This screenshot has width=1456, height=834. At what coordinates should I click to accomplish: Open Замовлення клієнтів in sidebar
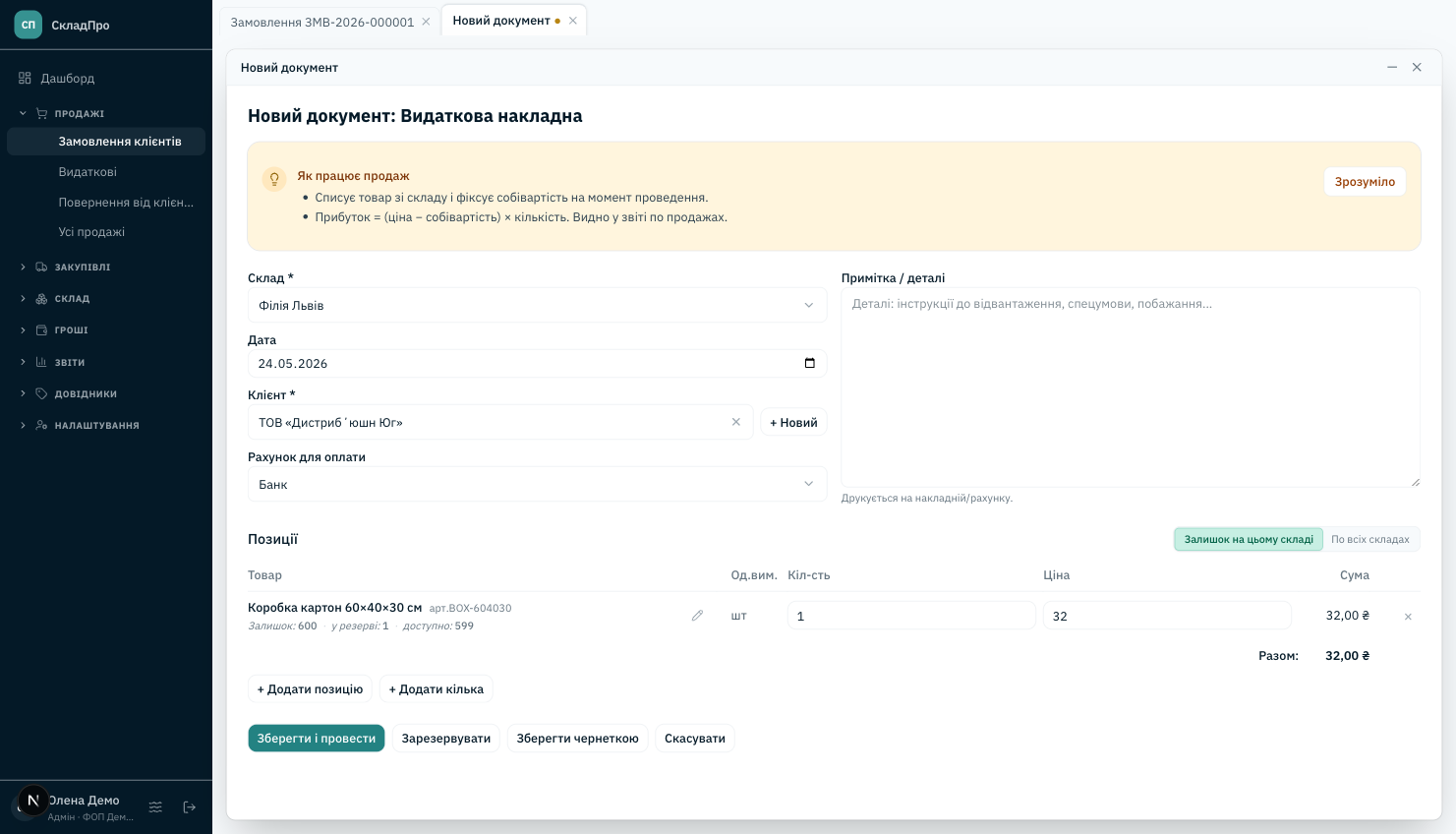pyautogui.click(x=106, y=142)
